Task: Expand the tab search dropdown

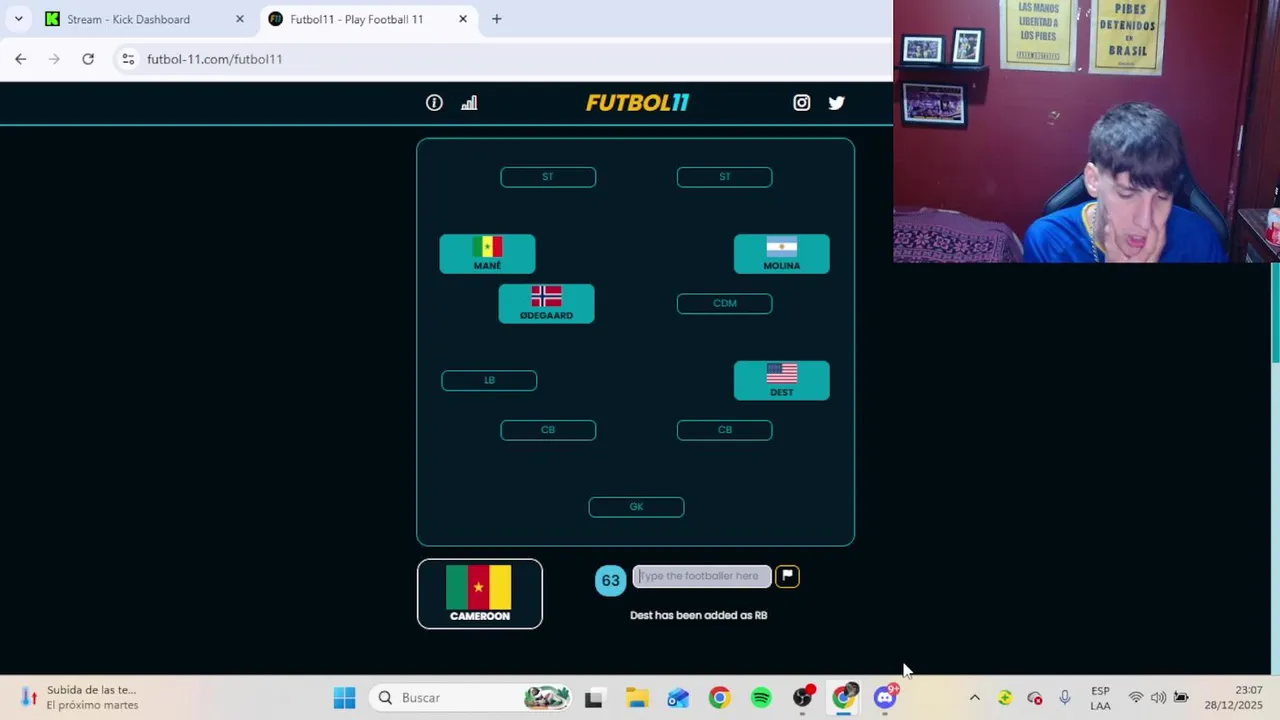Action: pos(18,19)
